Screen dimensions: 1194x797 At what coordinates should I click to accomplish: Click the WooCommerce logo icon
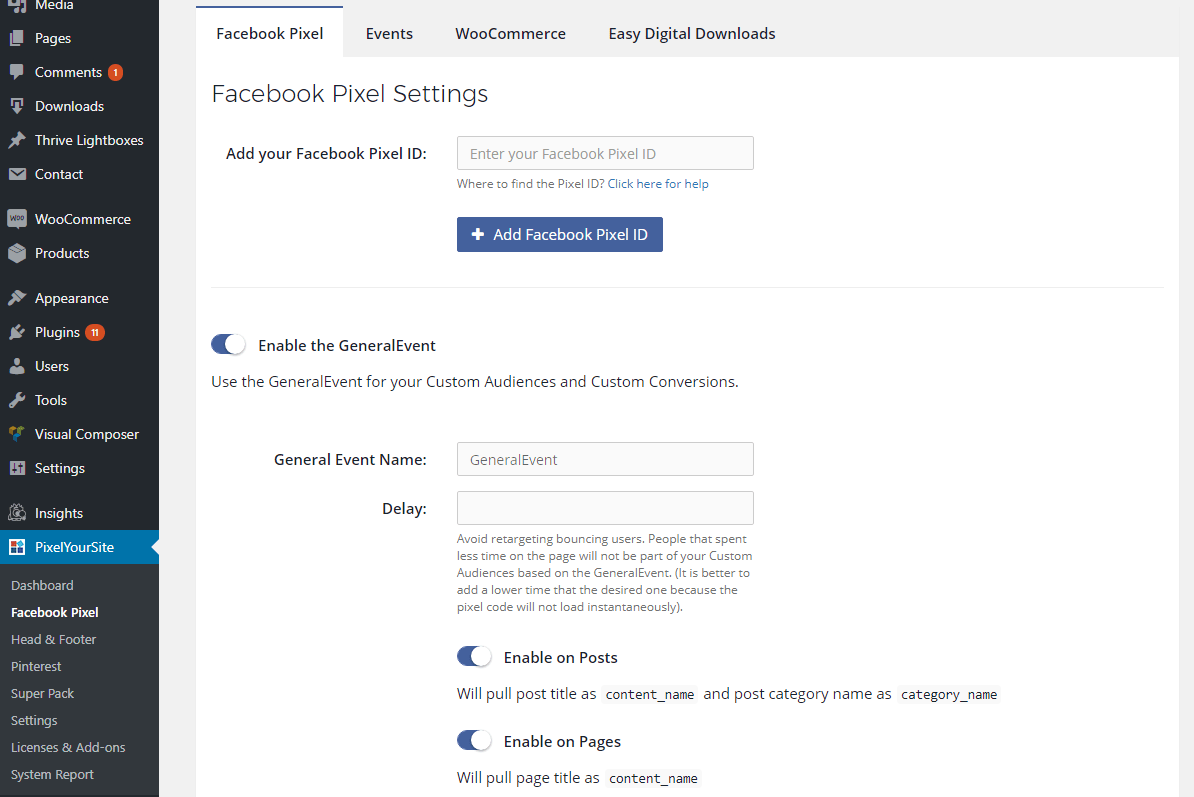pyautogui.click(x=17, y=219)
